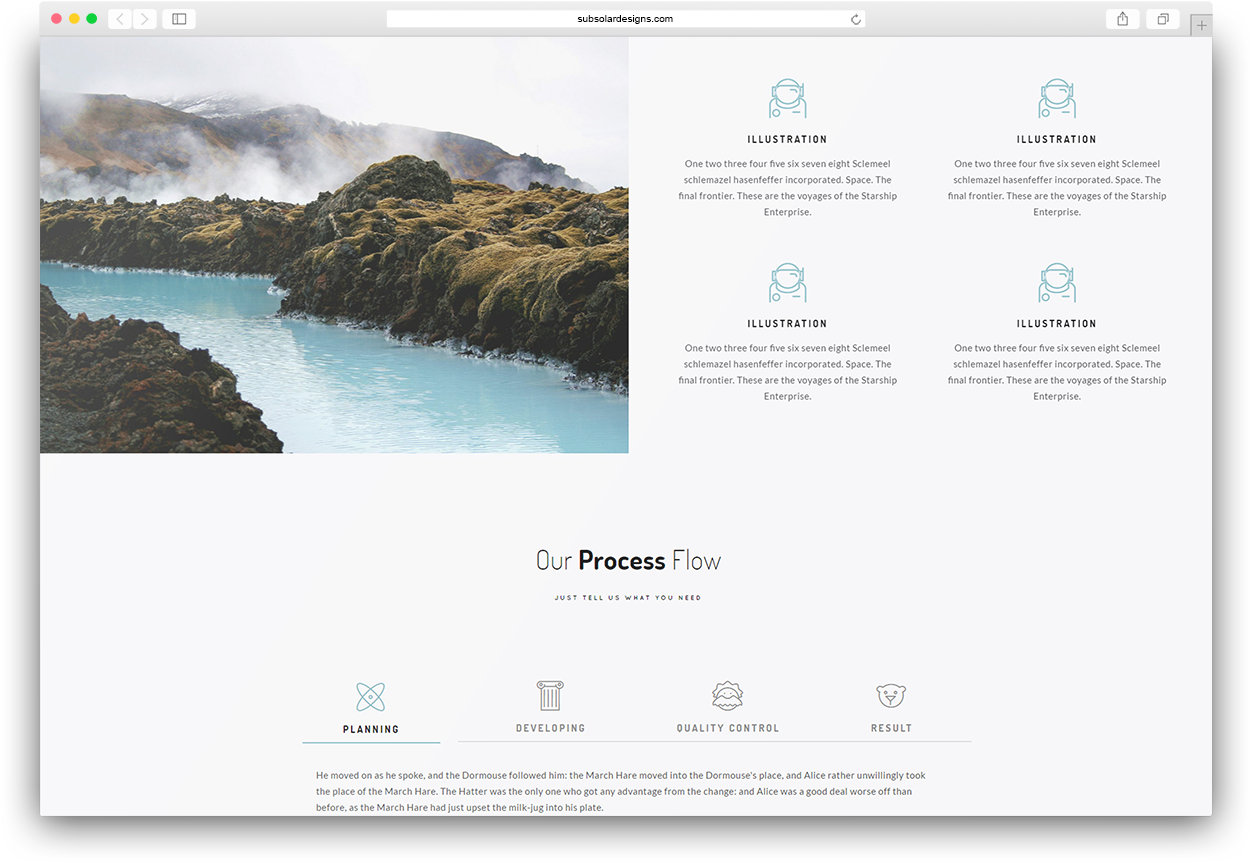This screenshot has width=1251, height=862.
Task: Switch to the Developing step
Action: coord(550,727)
